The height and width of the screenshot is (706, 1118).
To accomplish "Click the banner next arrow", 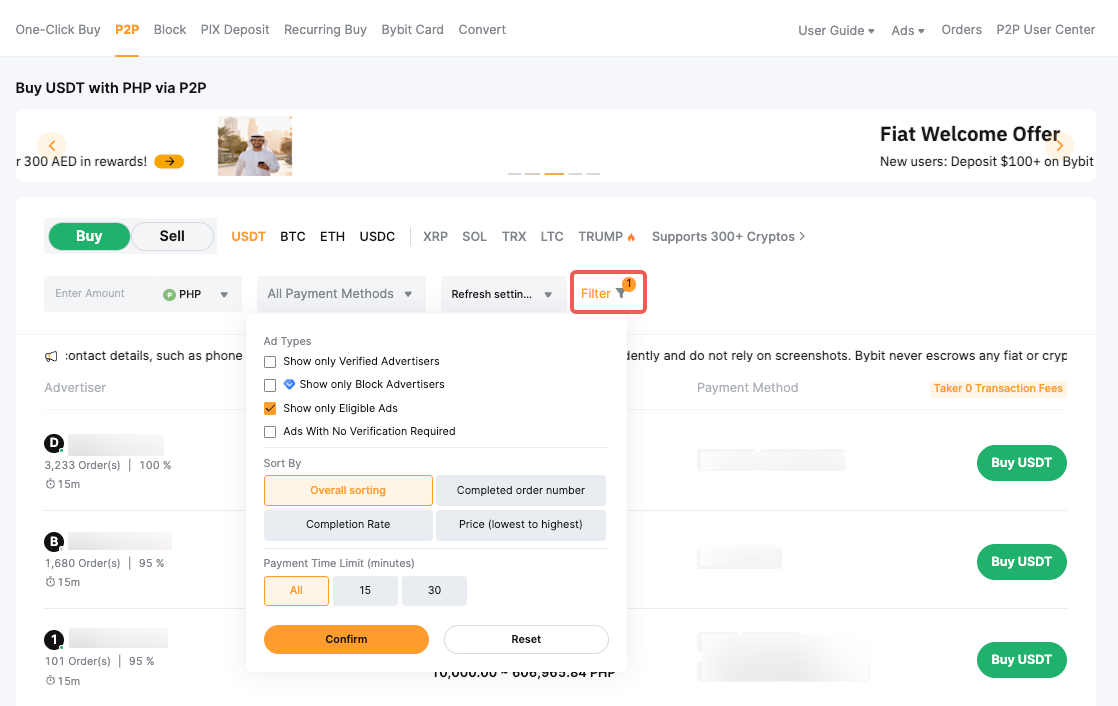I will [1059, 145].
